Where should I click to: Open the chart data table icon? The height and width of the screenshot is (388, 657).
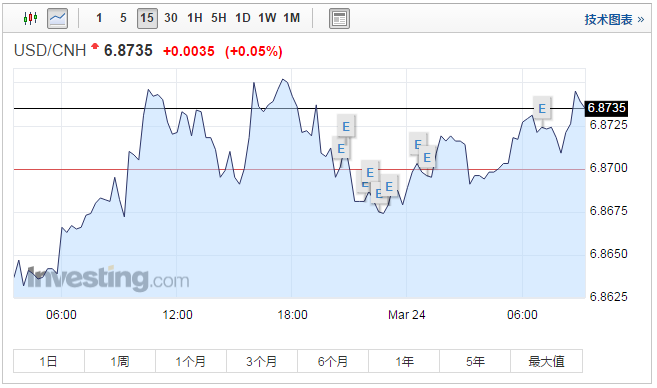(339, 19)
